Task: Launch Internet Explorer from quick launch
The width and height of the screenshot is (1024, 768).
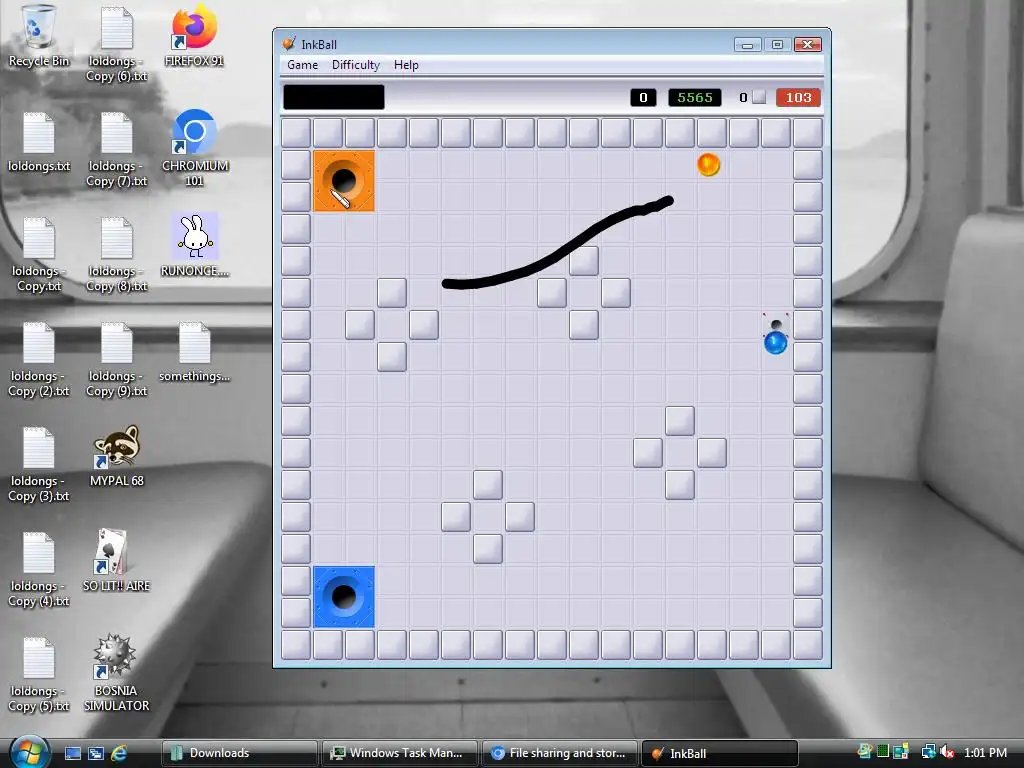Action: point(119,753)
